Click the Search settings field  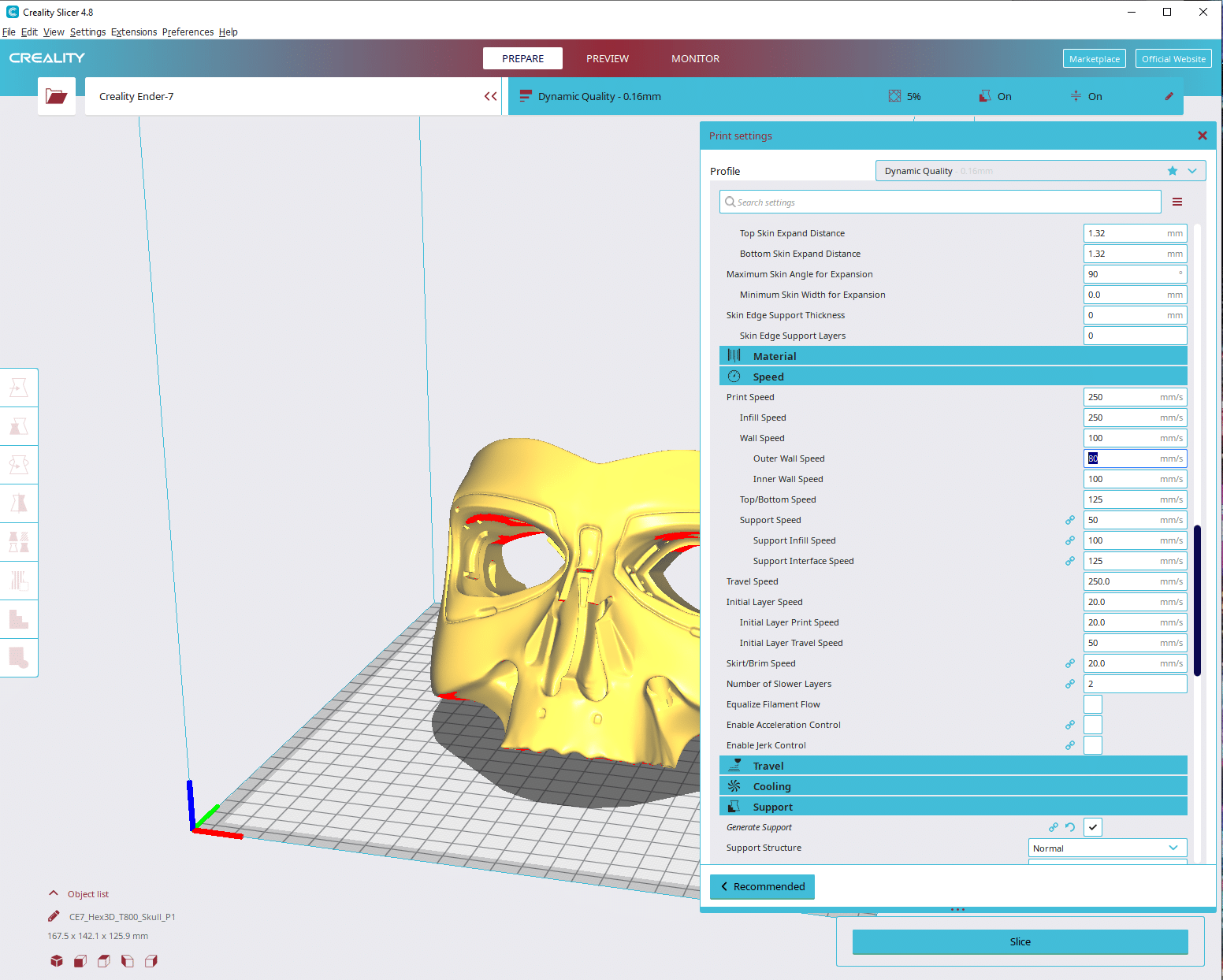point(940,202)
